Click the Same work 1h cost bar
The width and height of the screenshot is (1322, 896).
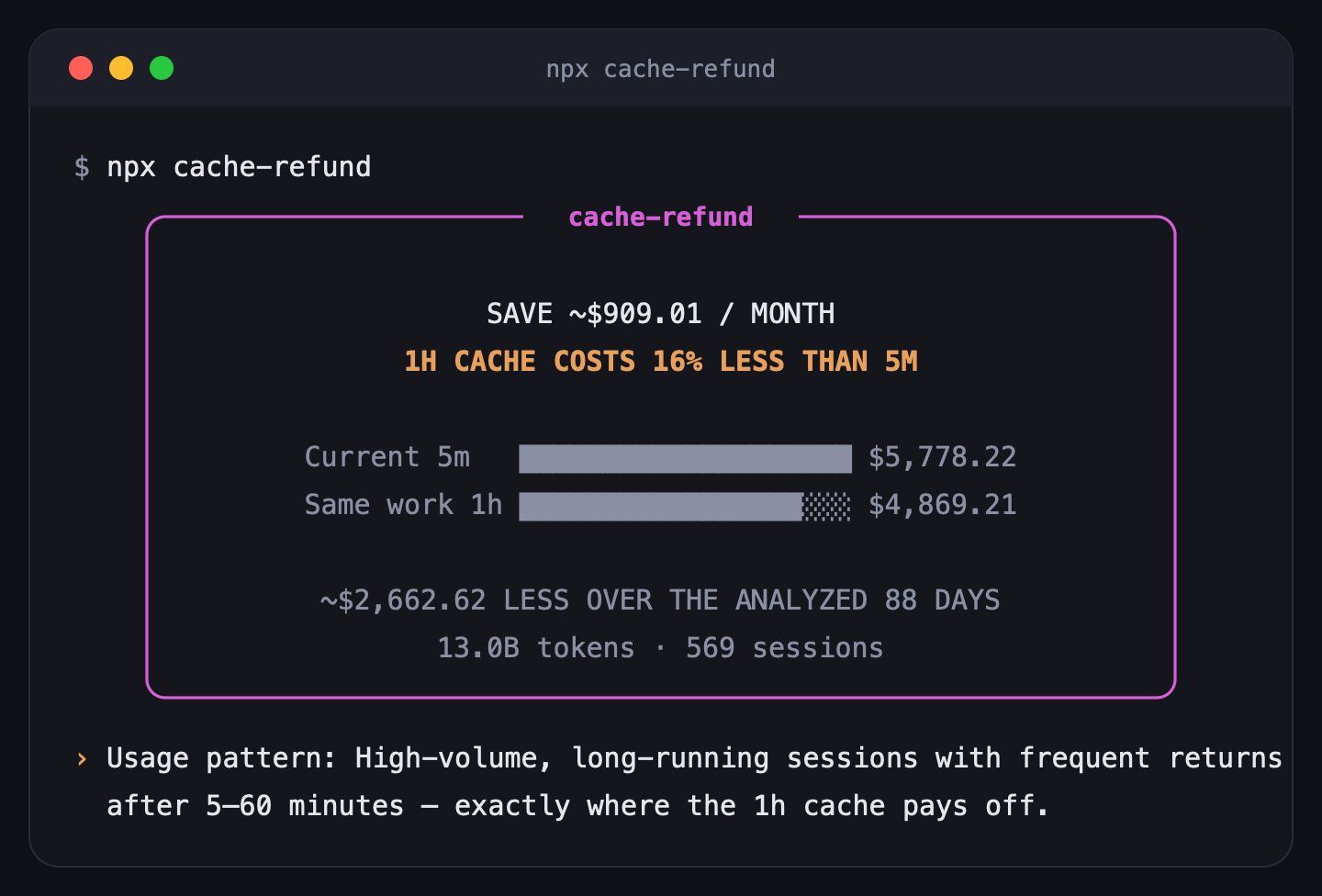pyautogui.click(x=685, y=506)
